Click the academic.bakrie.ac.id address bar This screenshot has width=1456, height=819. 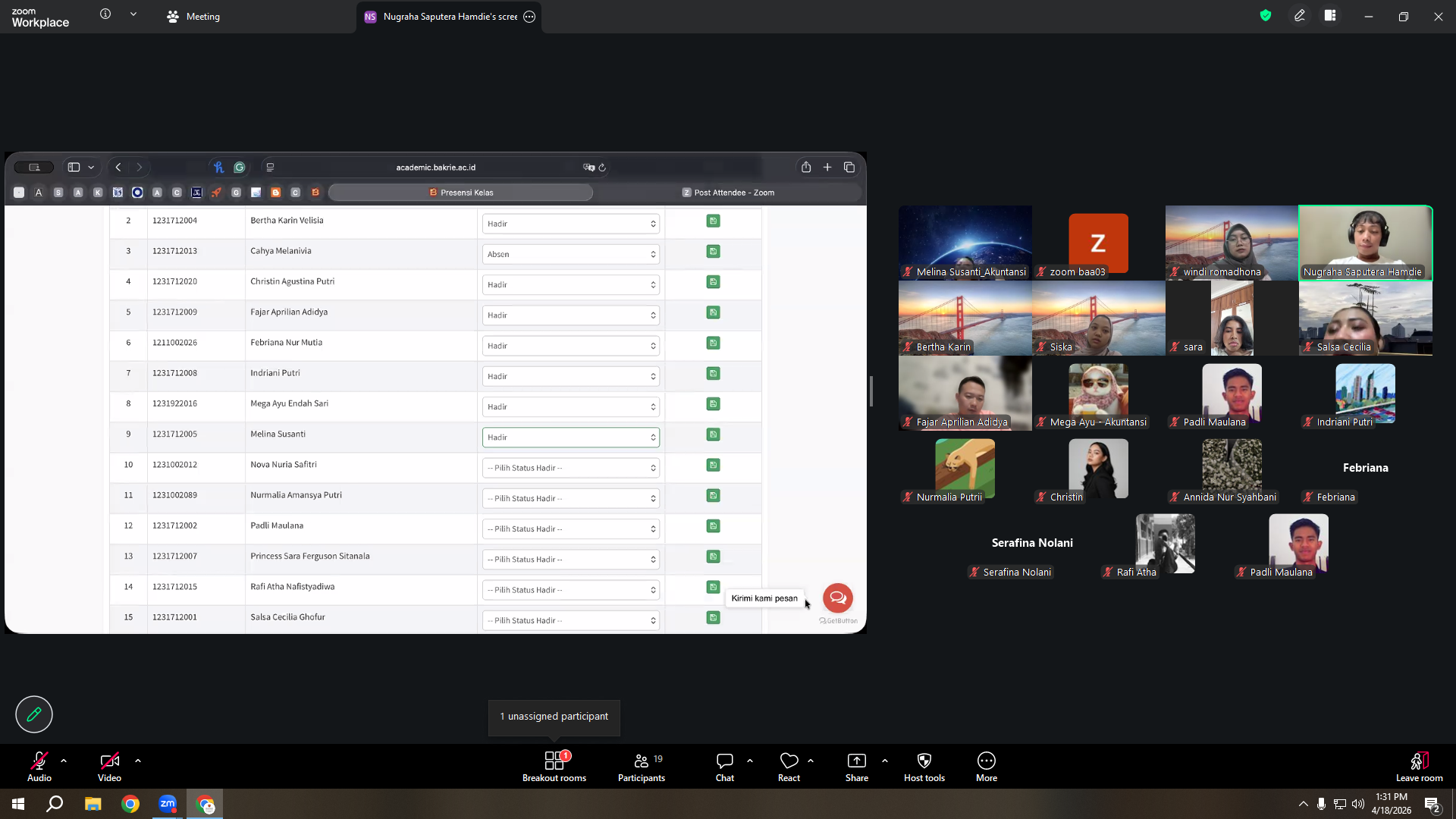(x=436, y=168)
